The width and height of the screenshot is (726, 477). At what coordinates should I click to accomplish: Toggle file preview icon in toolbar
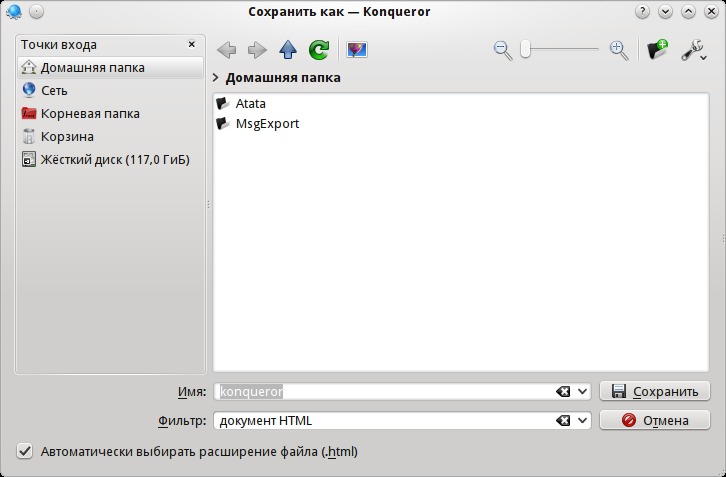357,50
